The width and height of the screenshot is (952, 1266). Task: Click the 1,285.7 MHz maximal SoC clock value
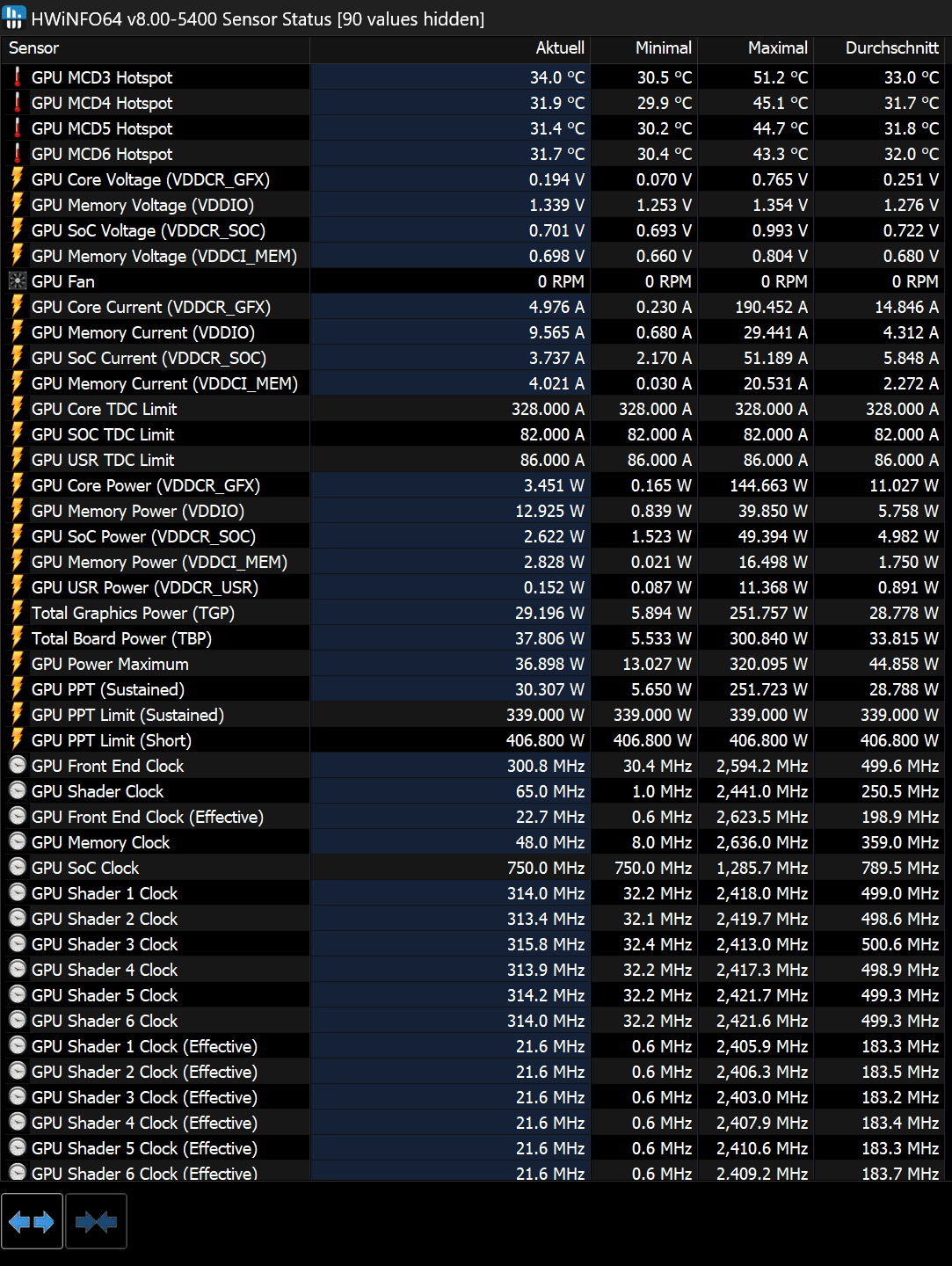pyautogui.click(x=762, y=868)
